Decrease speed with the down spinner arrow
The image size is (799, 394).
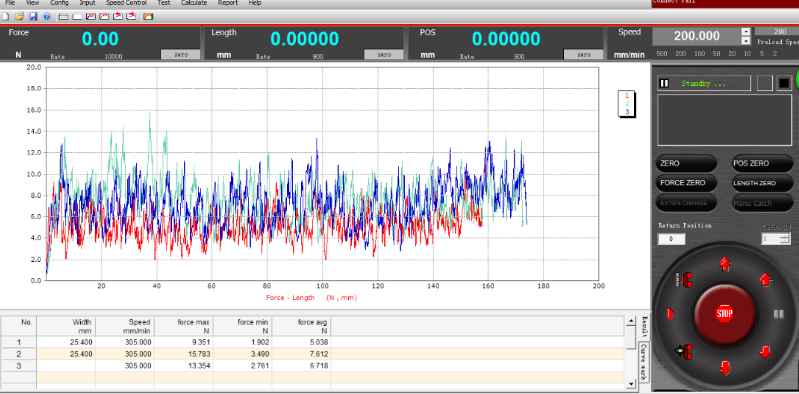click(x=746, y=41)
